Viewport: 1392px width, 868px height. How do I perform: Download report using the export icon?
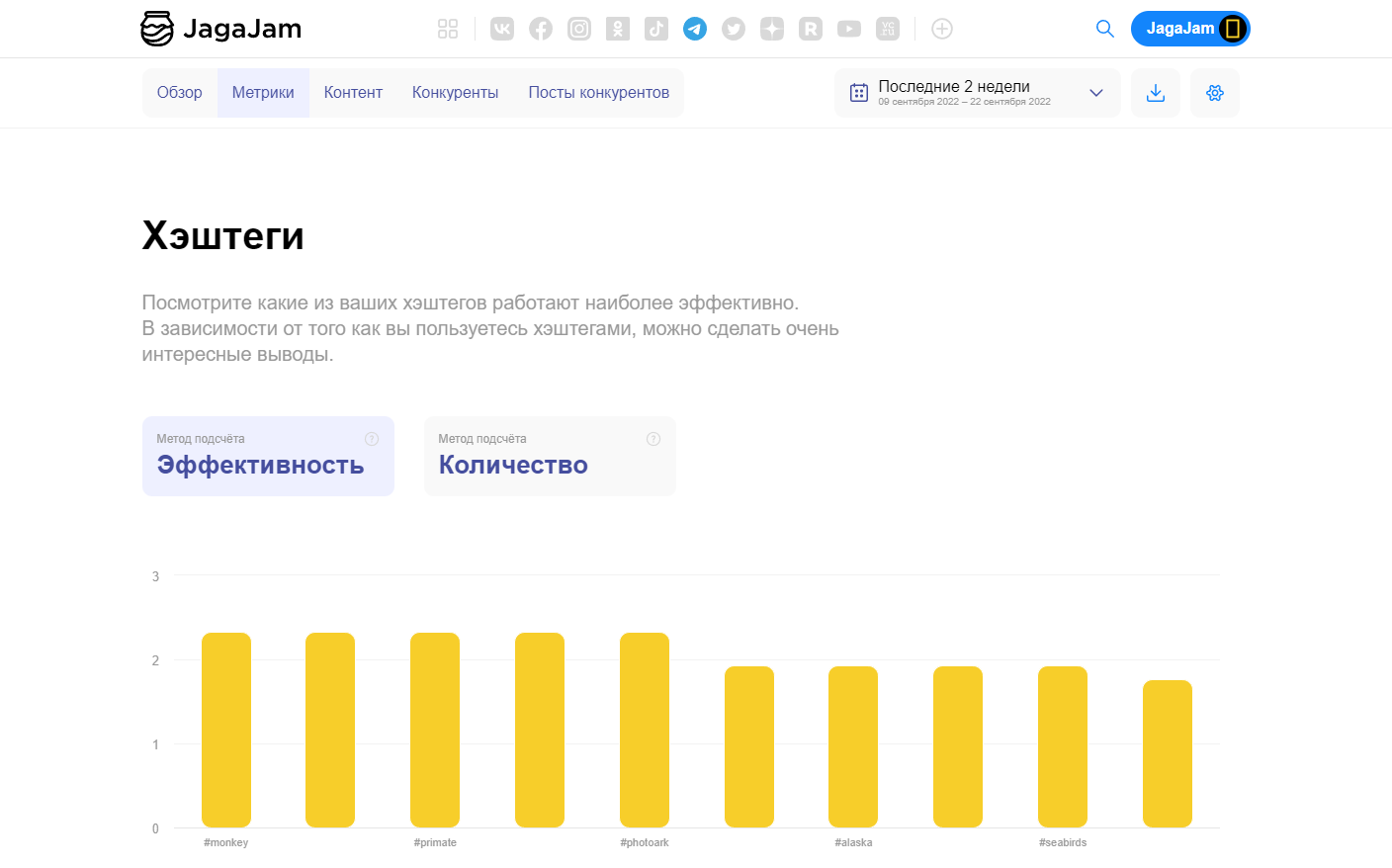[1156, 93]
